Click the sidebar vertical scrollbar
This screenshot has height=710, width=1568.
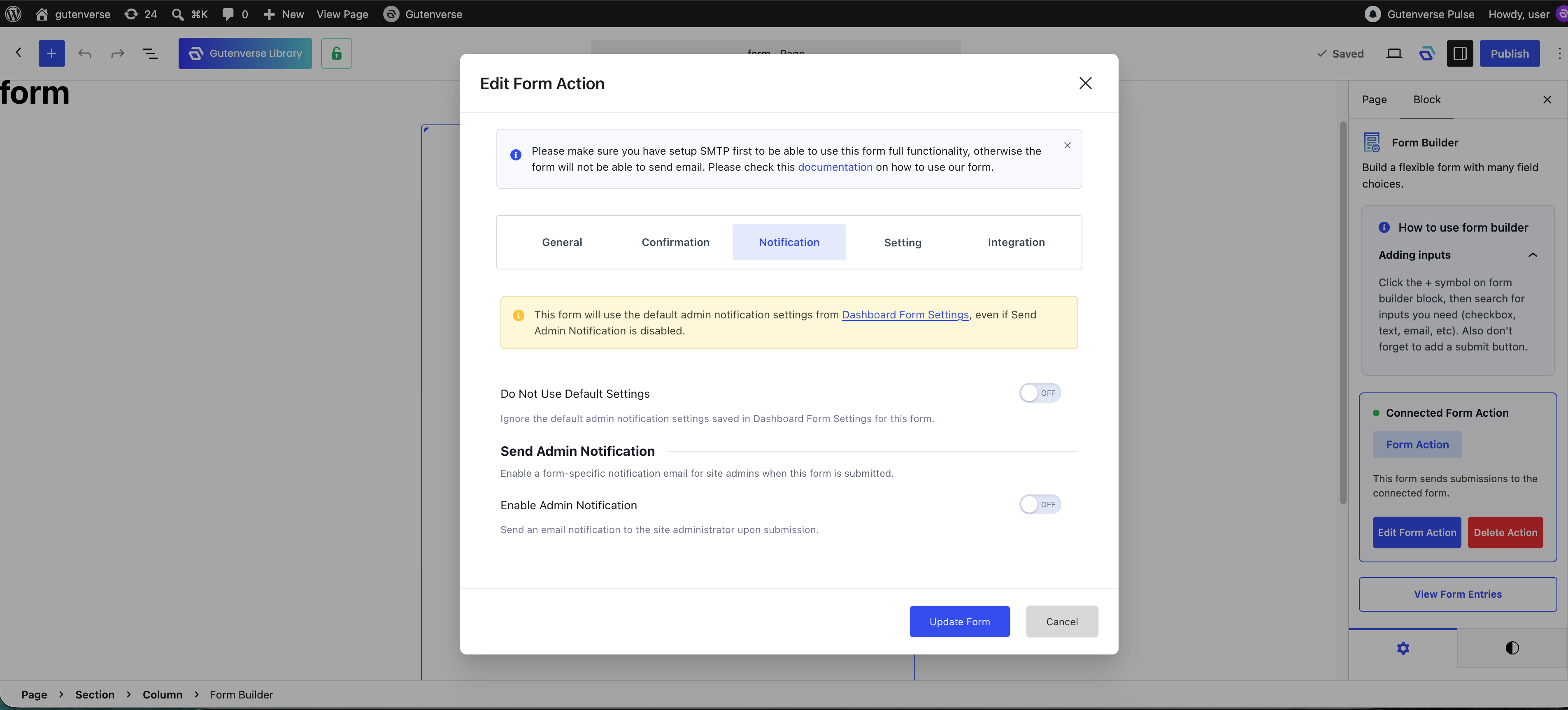point(1343,313)
